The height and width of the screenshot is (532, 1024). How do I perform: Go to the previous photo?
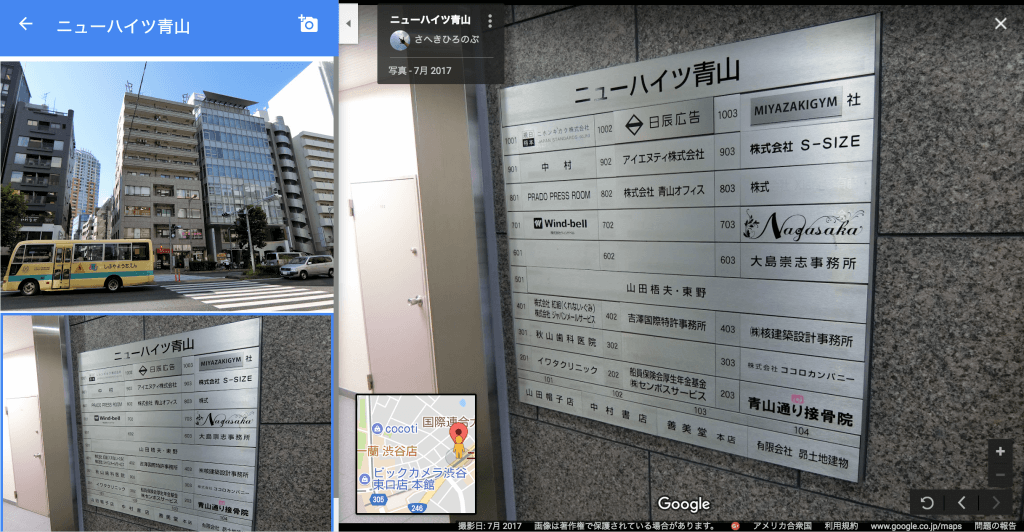(x=961, y=503)
